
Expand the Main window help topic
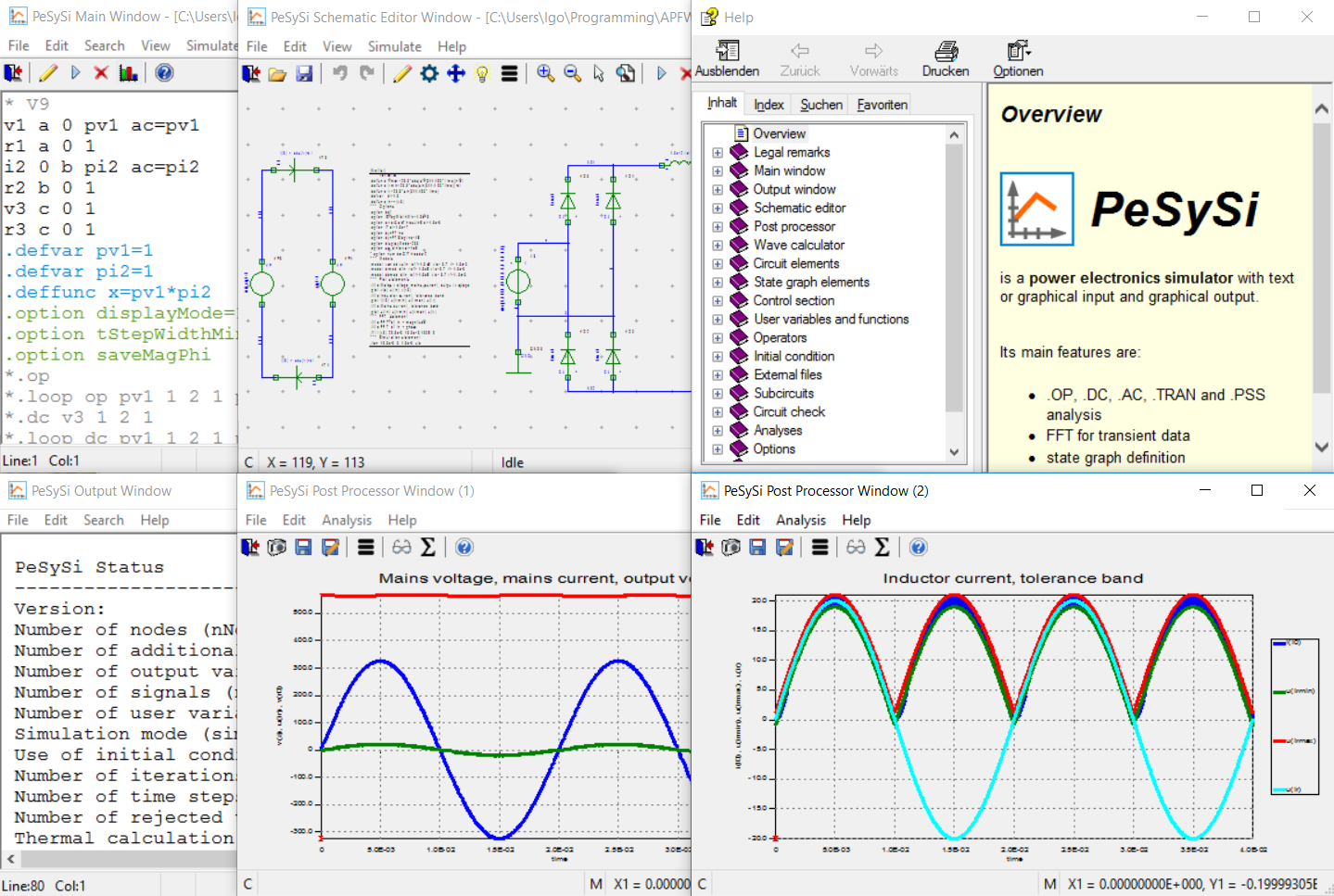pyautogui.click(x=718, y=171)
